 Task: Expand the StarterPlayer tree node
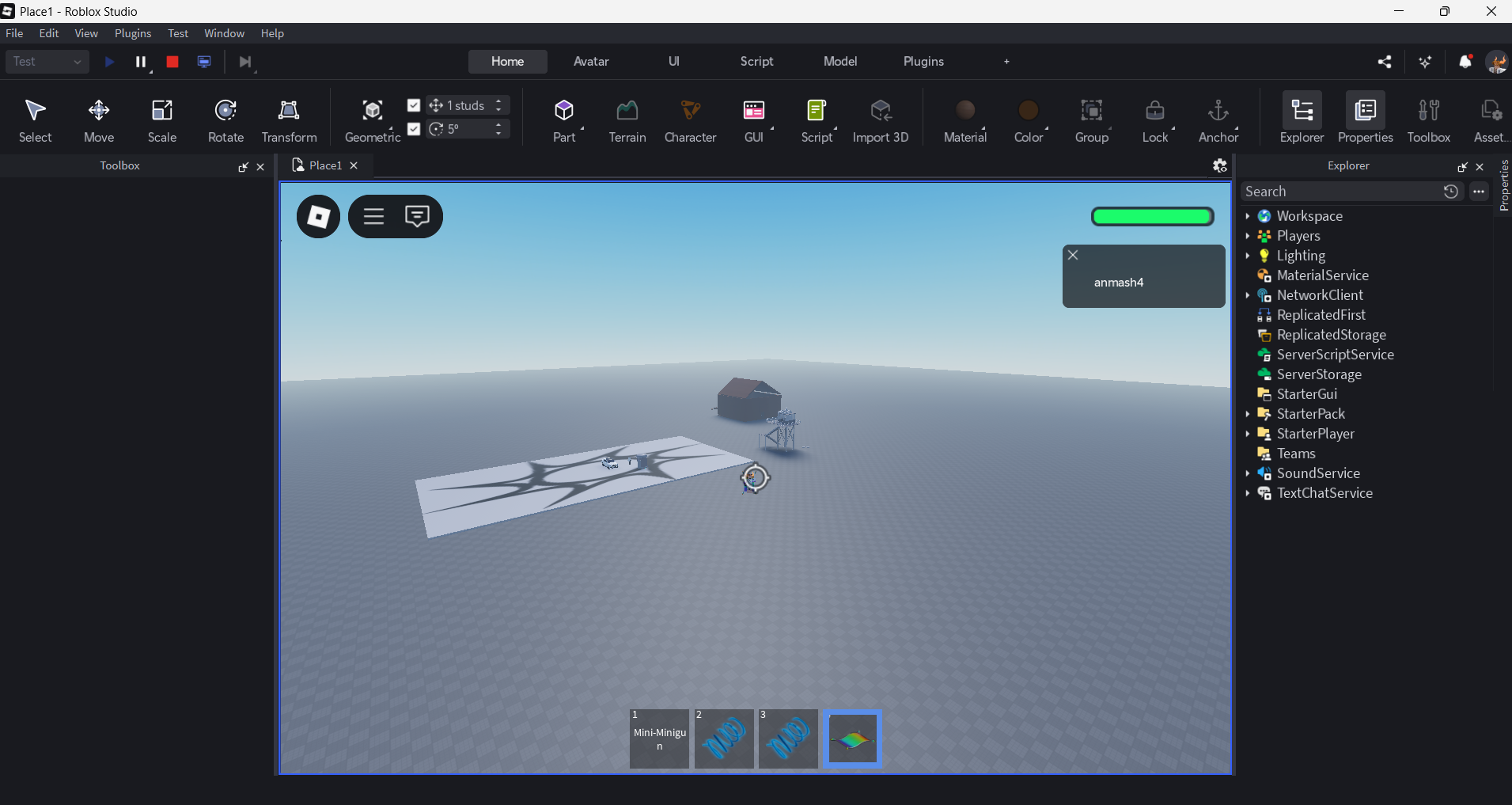(1248, 434)
